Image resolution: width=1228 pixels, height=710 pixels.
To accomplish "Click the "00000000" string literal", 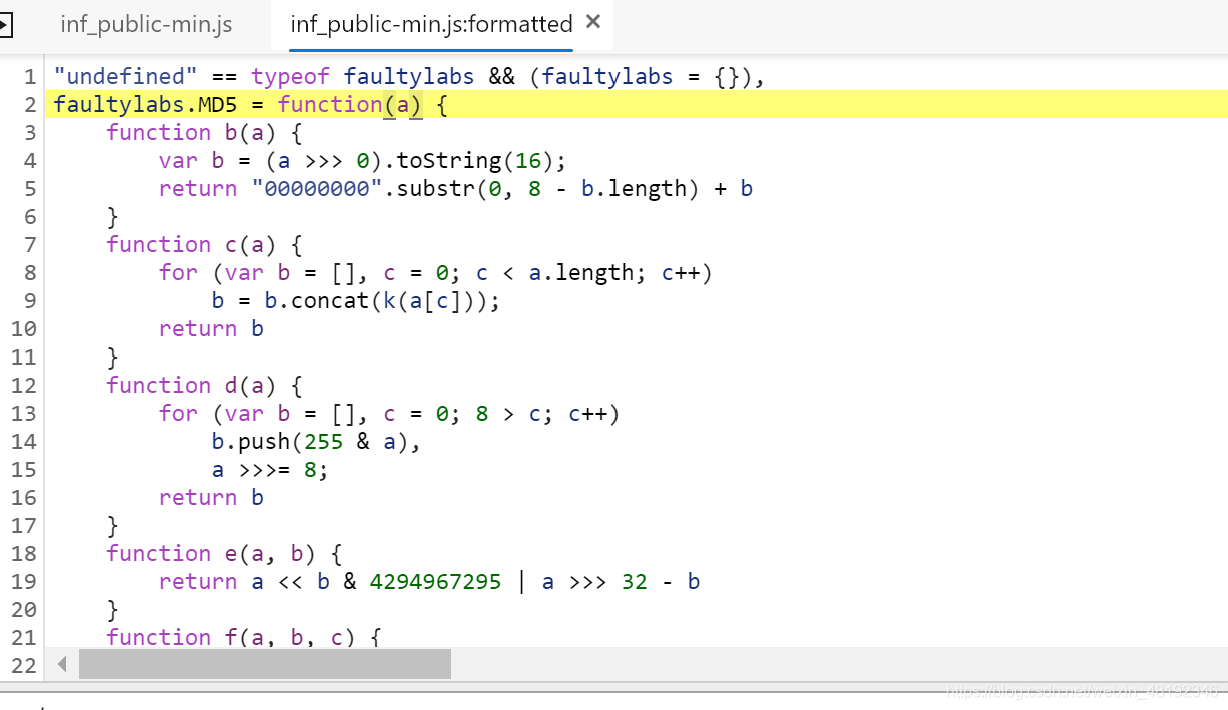I will [317, 188].
